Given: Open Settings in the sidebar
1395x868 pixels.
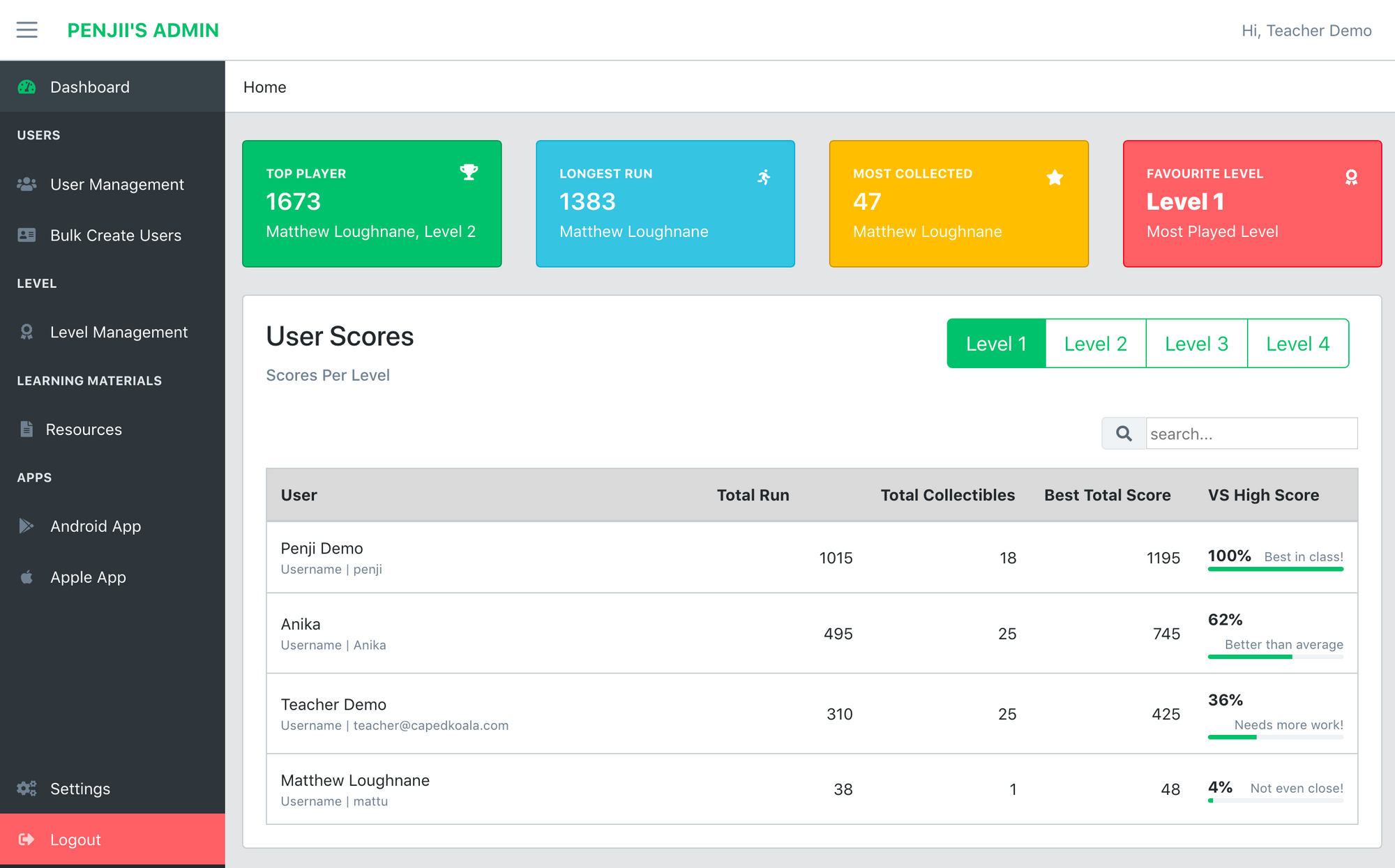Looking at the screenshot, I should tap(112, 789).
